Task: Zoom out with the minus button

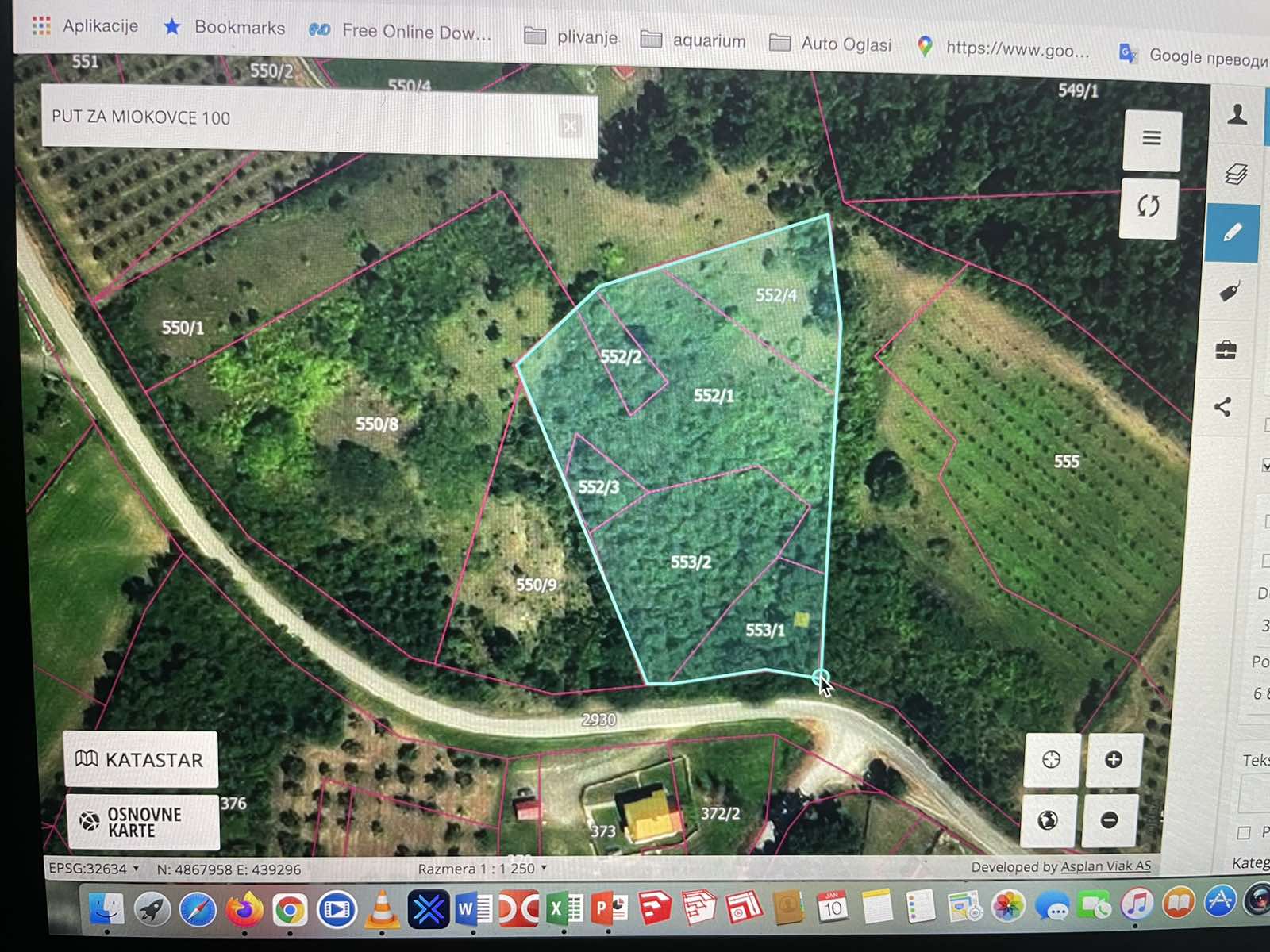Action: click(x=1110, y=820)
